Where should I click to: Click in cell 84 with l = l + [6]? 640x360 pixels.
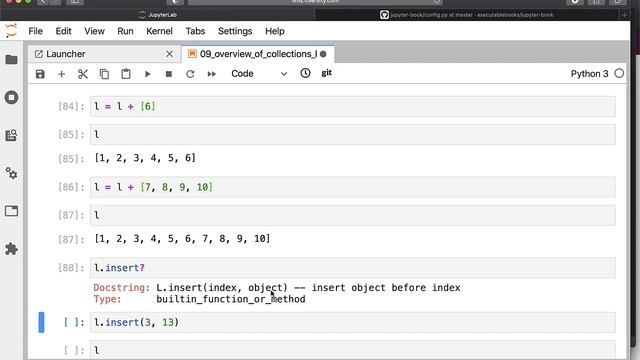353,107
